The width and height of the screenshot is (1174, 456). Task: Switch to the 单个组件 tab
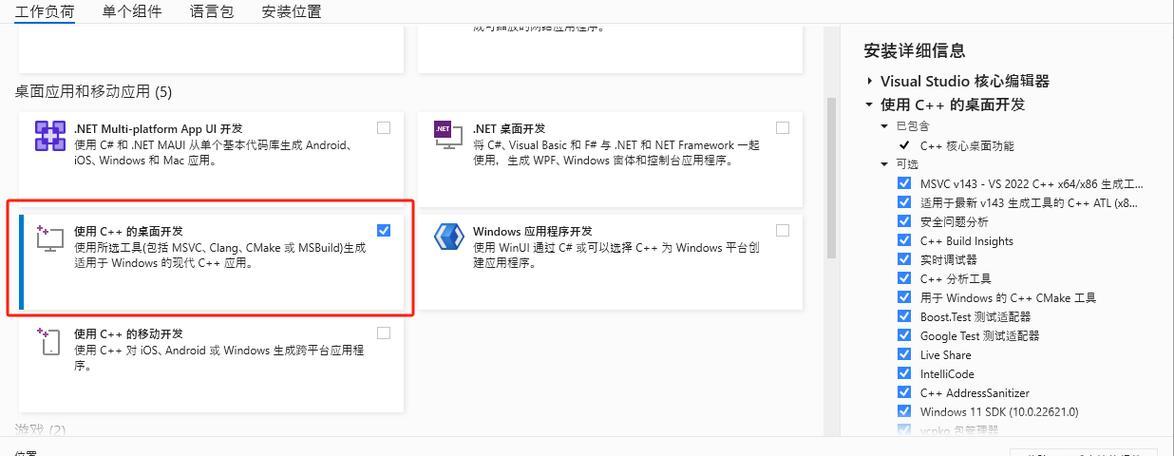[132, 12]
